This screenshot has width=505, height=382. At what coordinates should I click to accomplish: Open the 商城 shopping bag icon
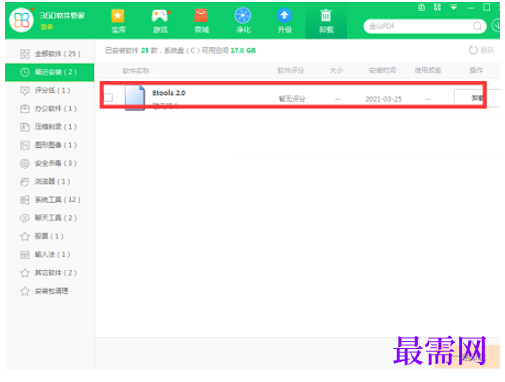pyautogui.click(x=201, y=16)
